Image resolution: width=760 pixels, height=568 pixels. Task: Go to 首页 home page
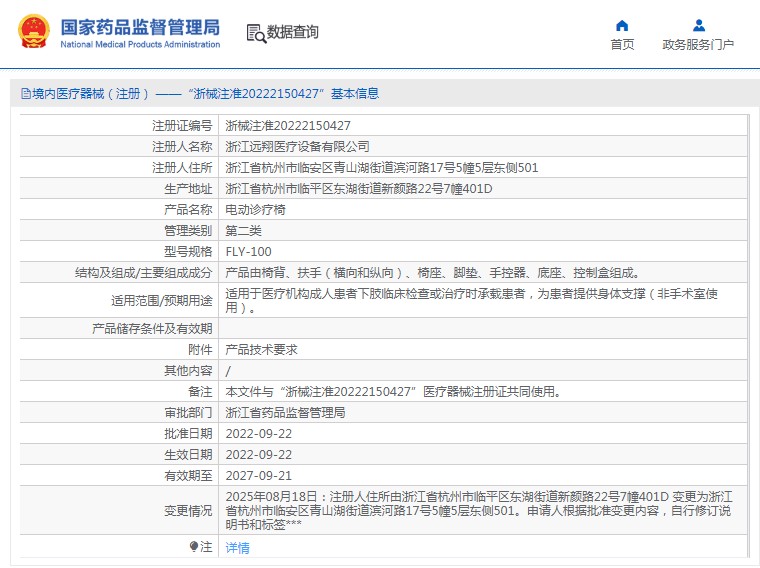(622, 45)
